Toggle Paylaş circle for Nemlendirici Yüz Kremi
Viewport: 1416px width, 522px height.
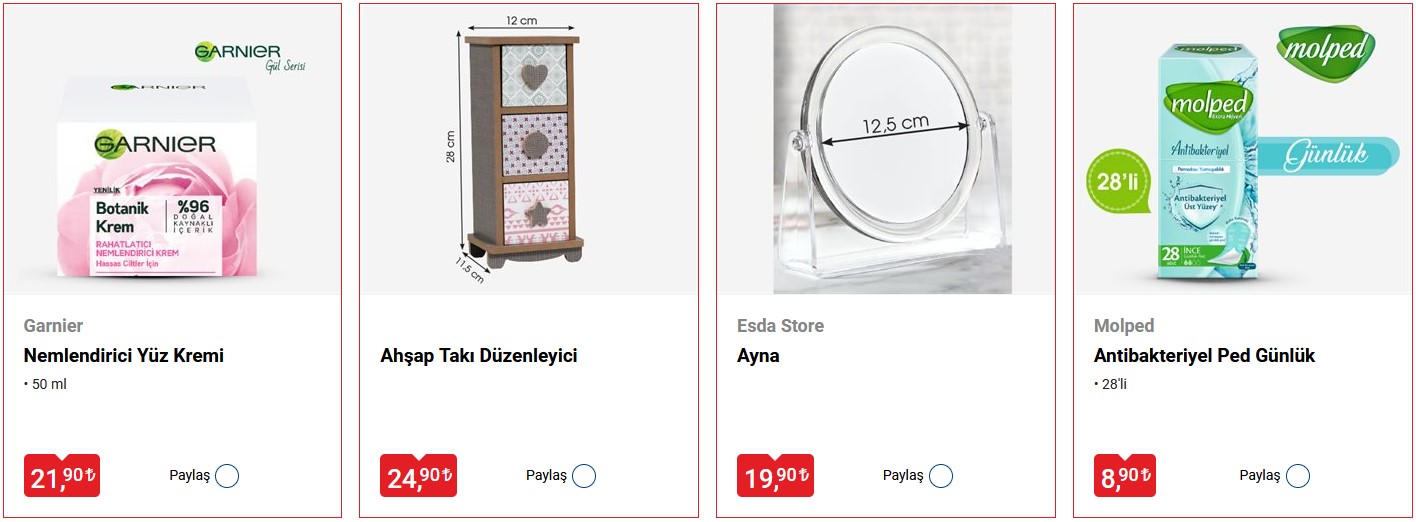pyautogui.click(x=227, y=476)
